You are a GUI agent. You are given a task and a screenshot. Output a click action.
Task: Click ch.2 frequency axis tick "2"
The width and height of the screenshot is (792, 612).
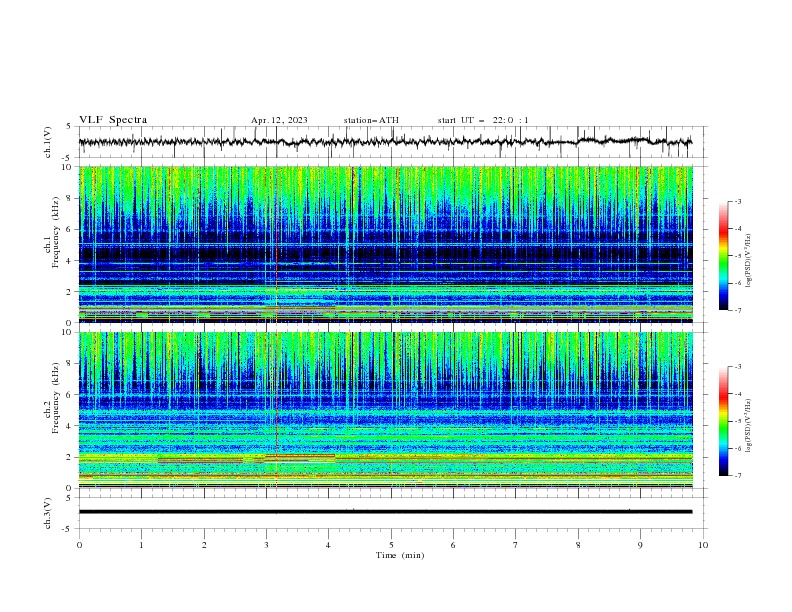pyautogui.click(x=71, y=457)
